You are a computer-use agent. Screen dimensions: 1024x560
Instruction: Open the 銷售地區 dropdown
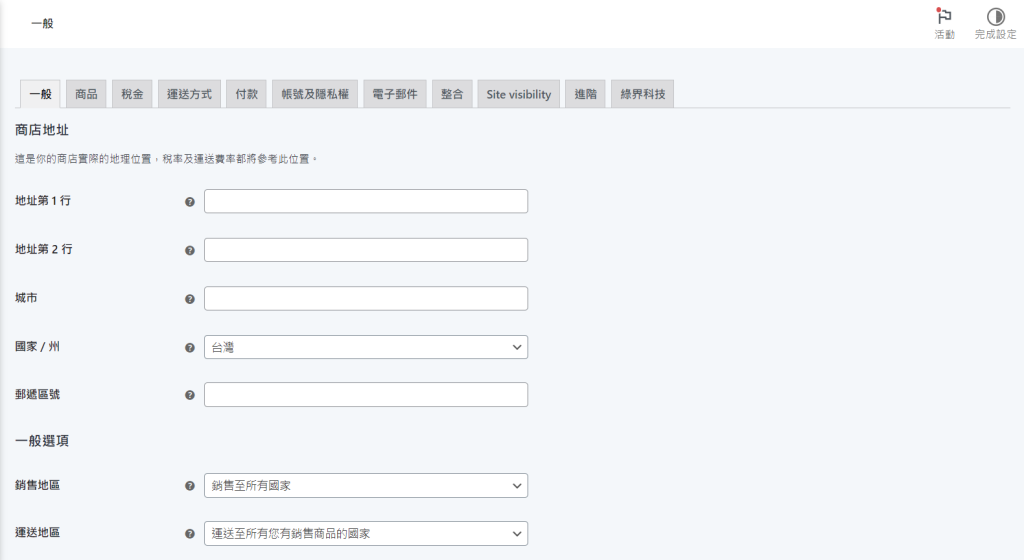(366, 486)
